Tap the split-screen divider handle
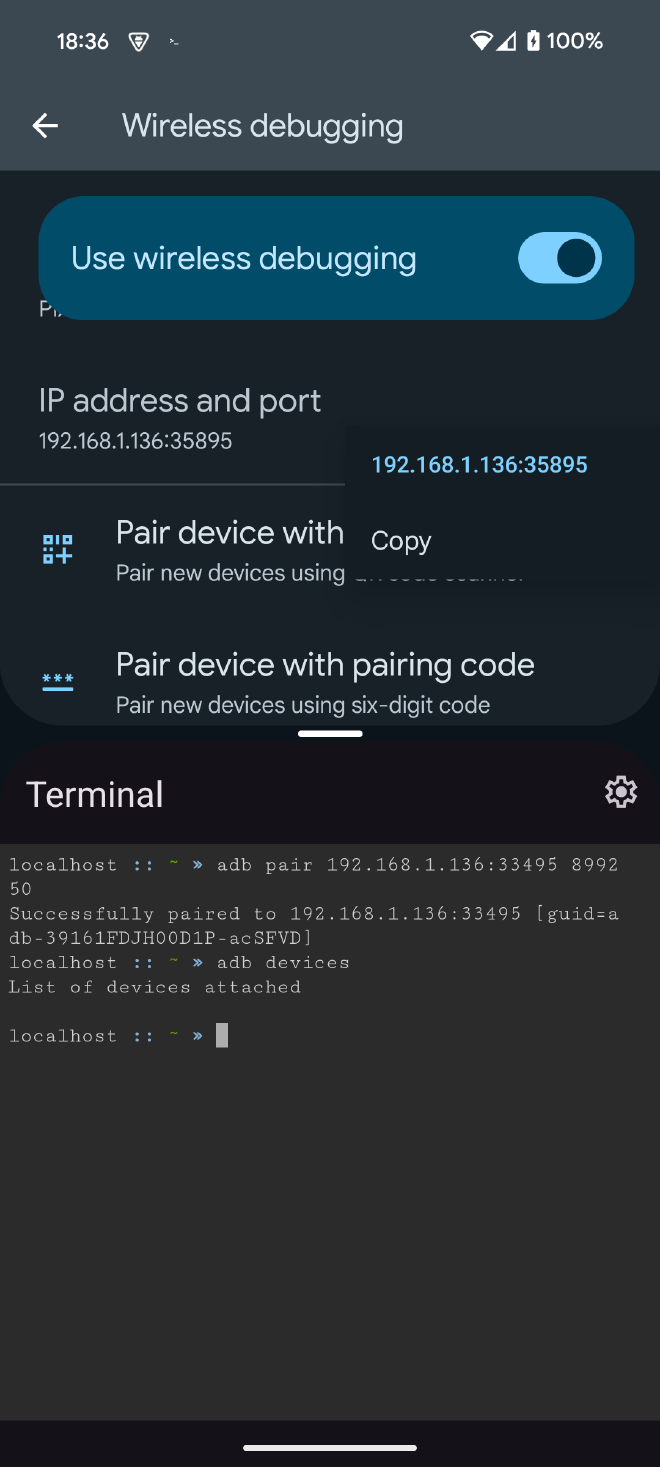Screen dimensions: 660x1467 coord(330,734)
